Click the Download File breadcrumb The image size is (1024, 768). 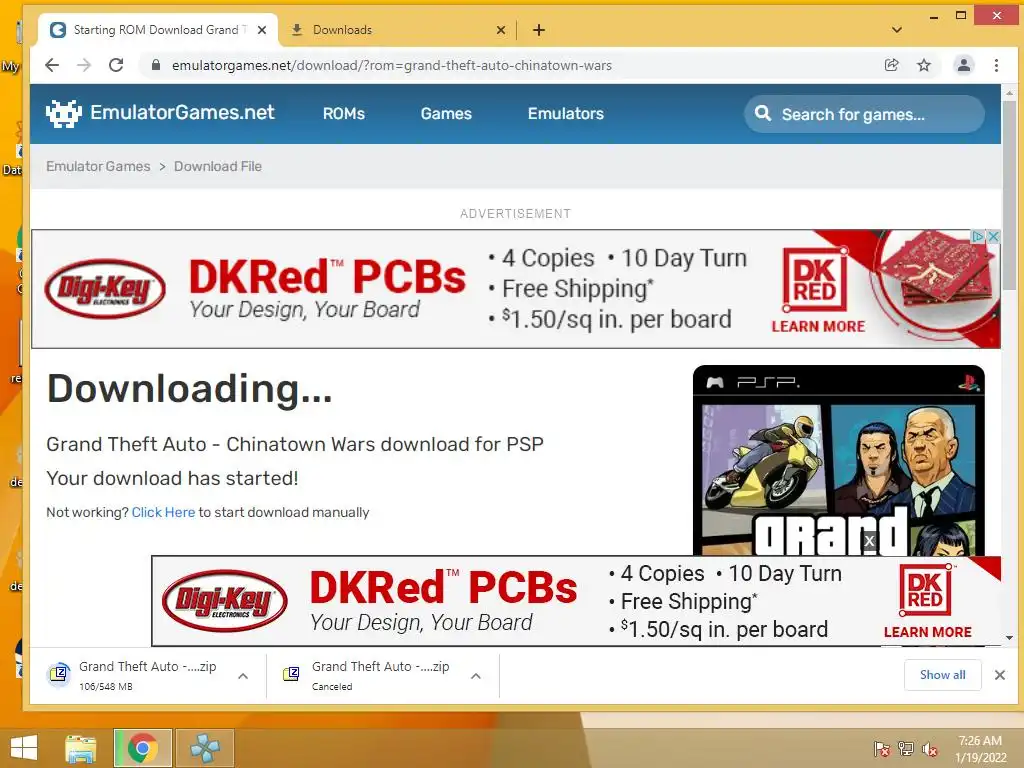pyautogui.click(x=217, y=167)
